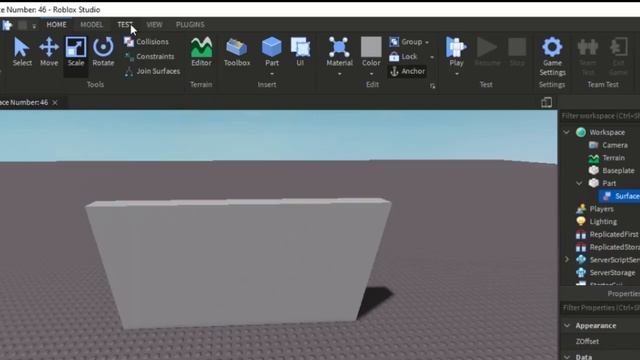Viewport: 640px width, 360px height.
Task: Select Baseplate in the Explorer
Action: [618, 171]
